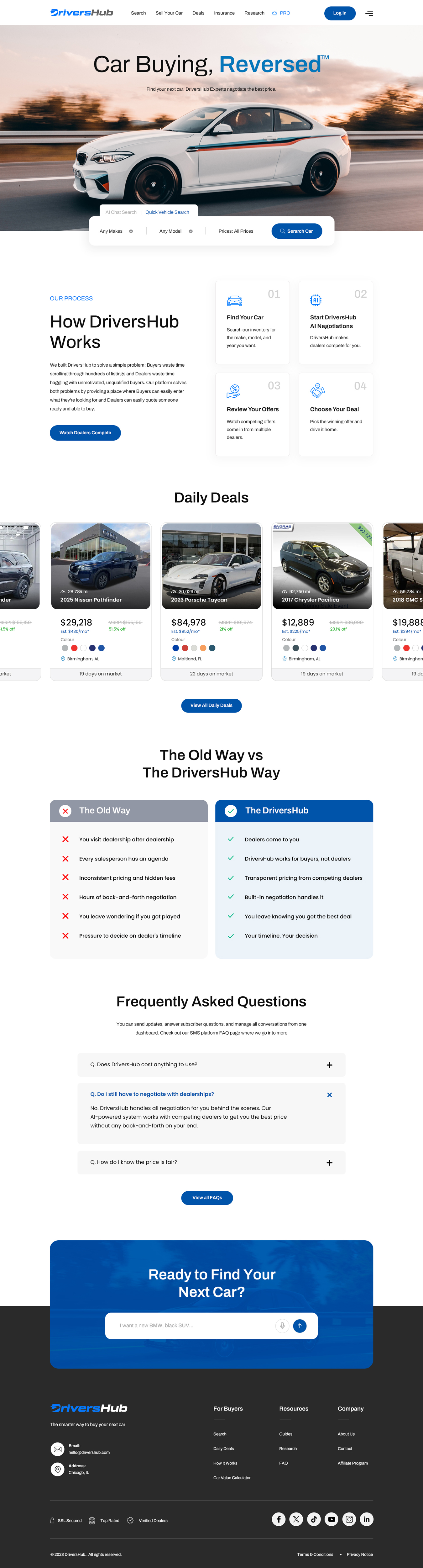Click the Find Your Car card icon
Viewport: 423px width, 1568px height.
[235, 301]
